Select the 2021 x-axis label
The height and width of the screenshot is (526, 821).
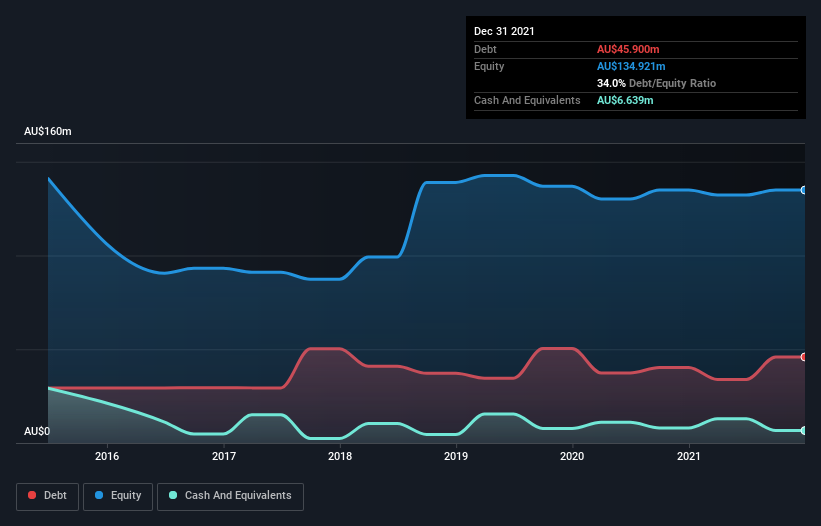point(689,456)
